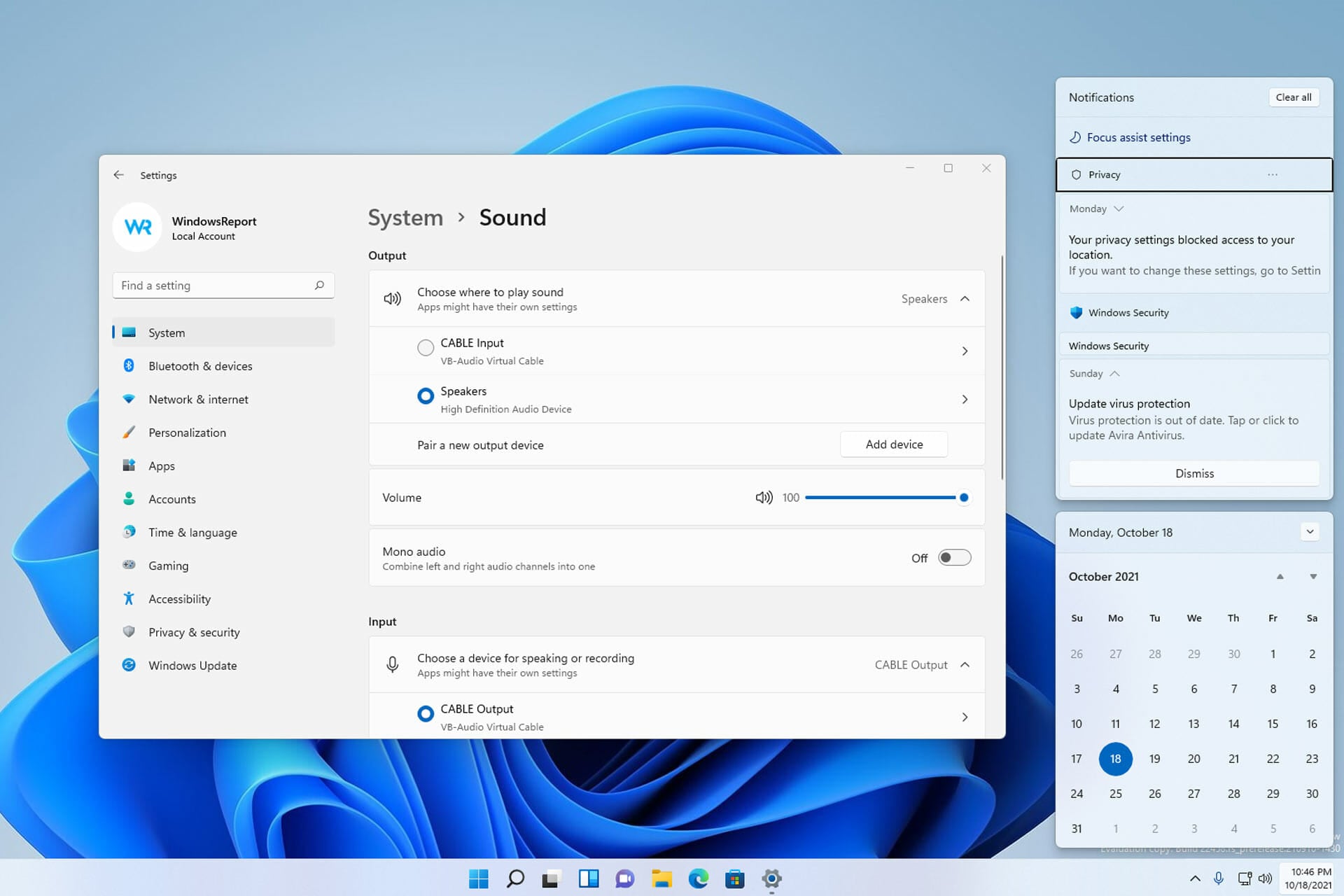Dismiss the virus protection notification
The height and width of the screenshot is (896, 1344).
click(1193, 474)
